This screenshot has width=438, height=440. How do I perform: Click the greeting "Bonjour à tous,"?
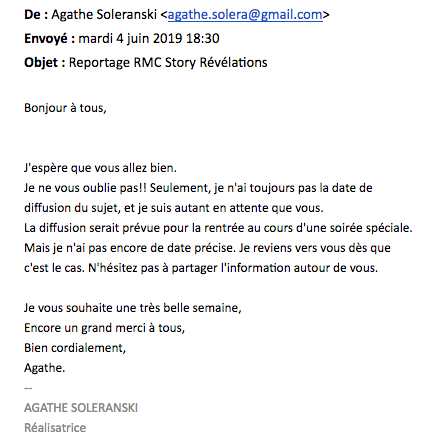pyautogui.click(x=65, y=108)
